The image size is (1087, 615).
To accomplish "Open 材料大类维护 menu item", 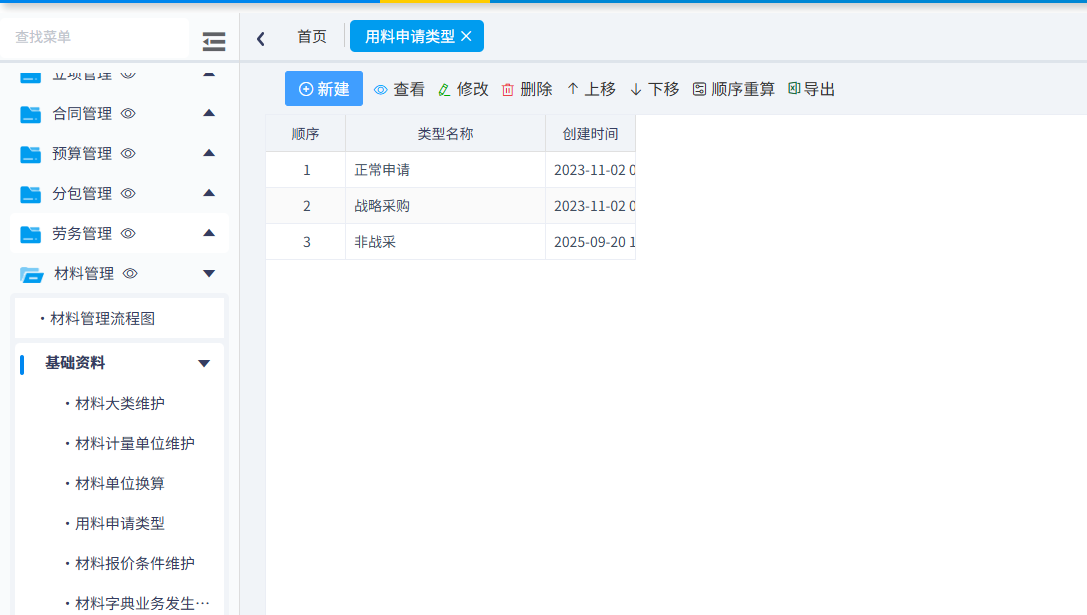I will [x=120, y=404].
